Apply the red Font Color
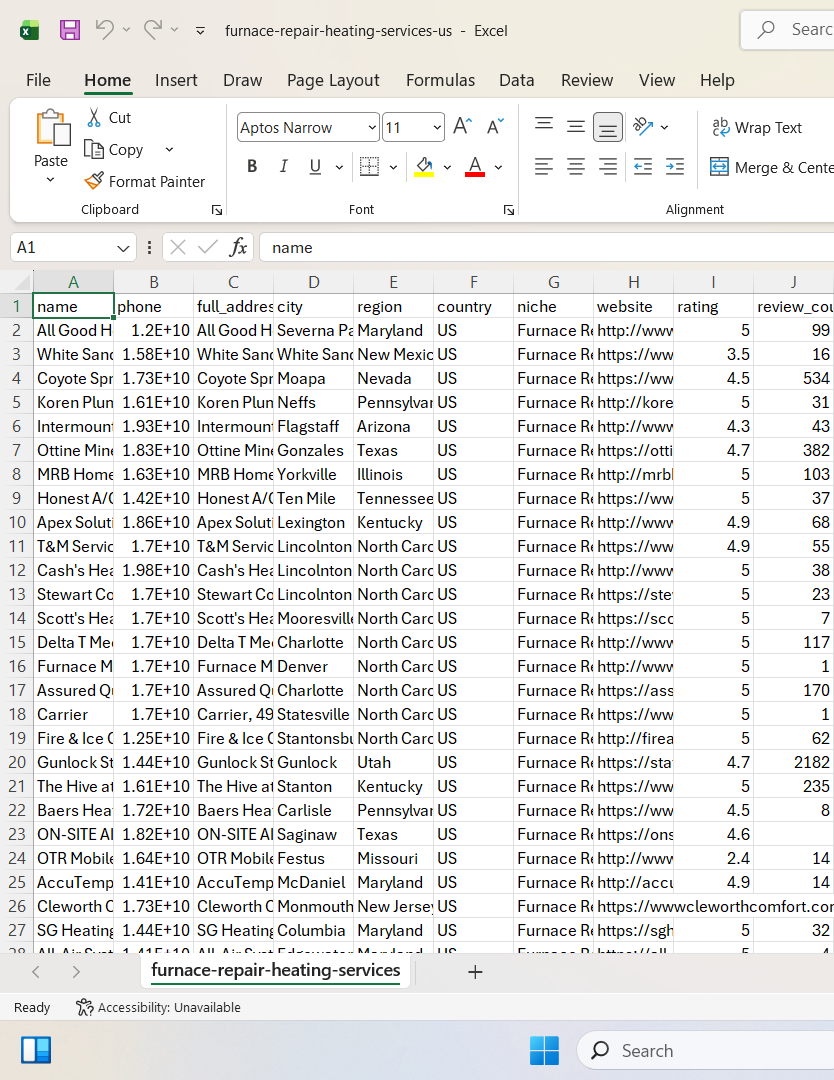 (x=475, y=167)
